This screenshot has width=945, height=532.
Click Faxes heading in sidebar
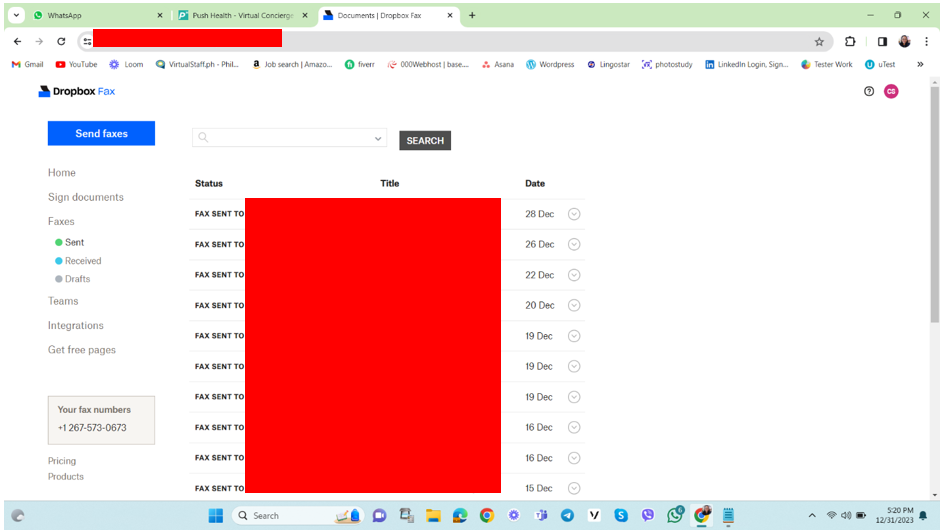61,222
